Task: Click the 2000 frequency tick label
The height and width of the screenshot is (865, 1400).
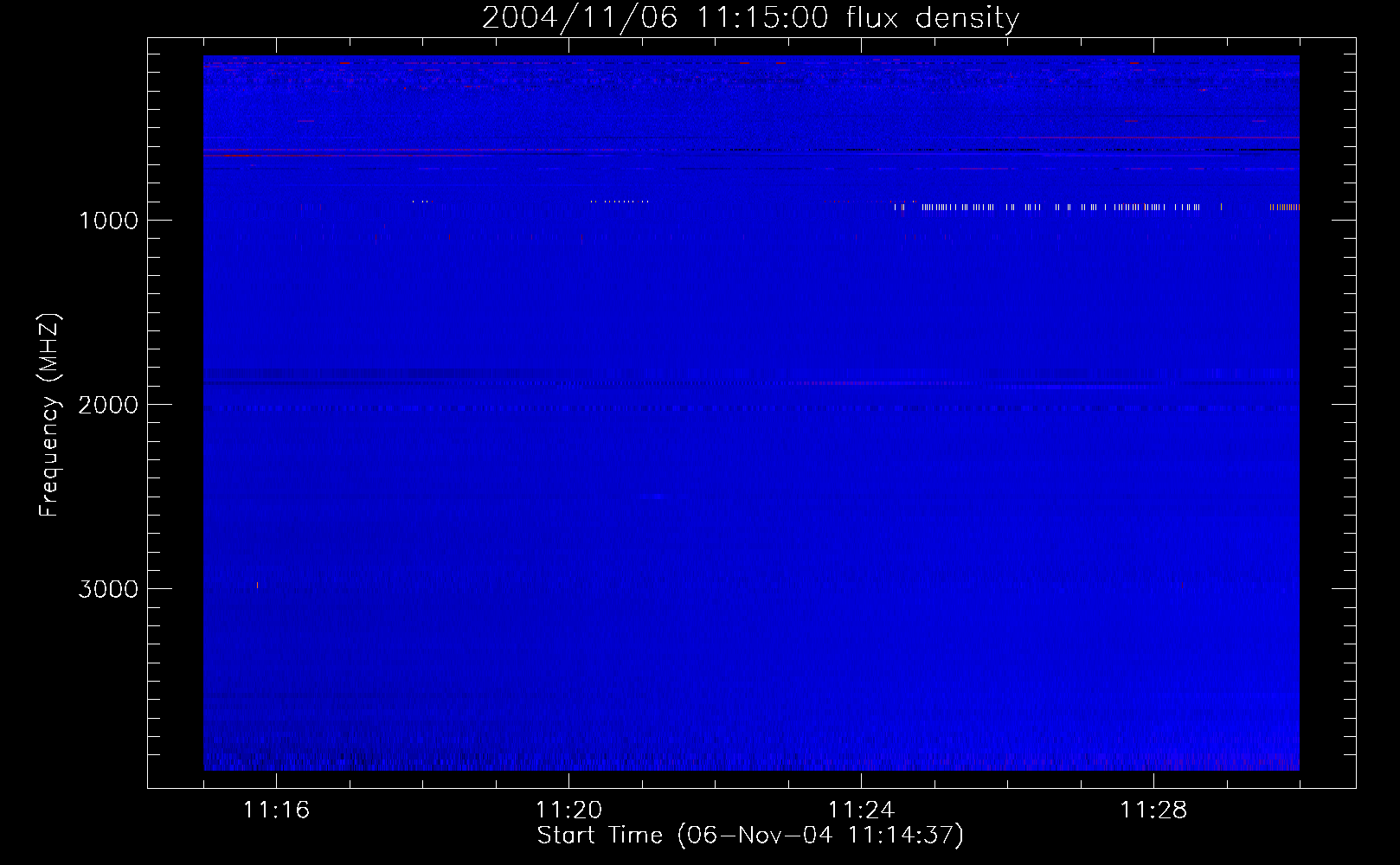Action: (108, 405)
